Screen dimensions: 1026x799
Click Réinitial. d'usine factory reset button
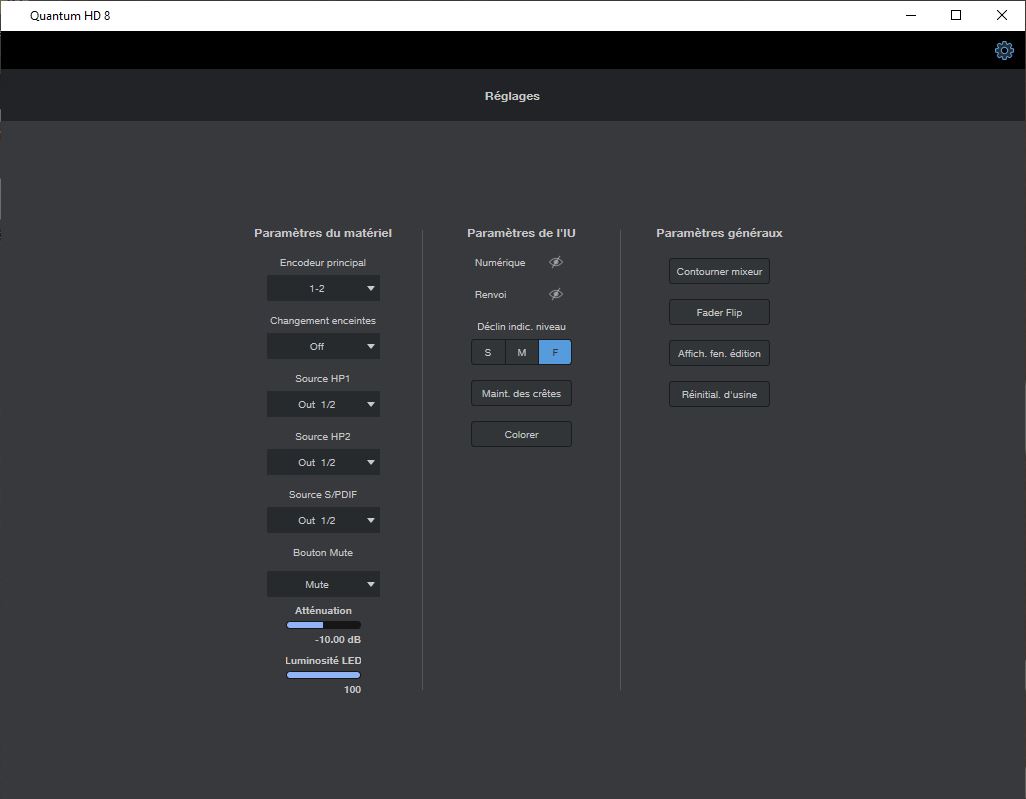[x=719, y=395]
